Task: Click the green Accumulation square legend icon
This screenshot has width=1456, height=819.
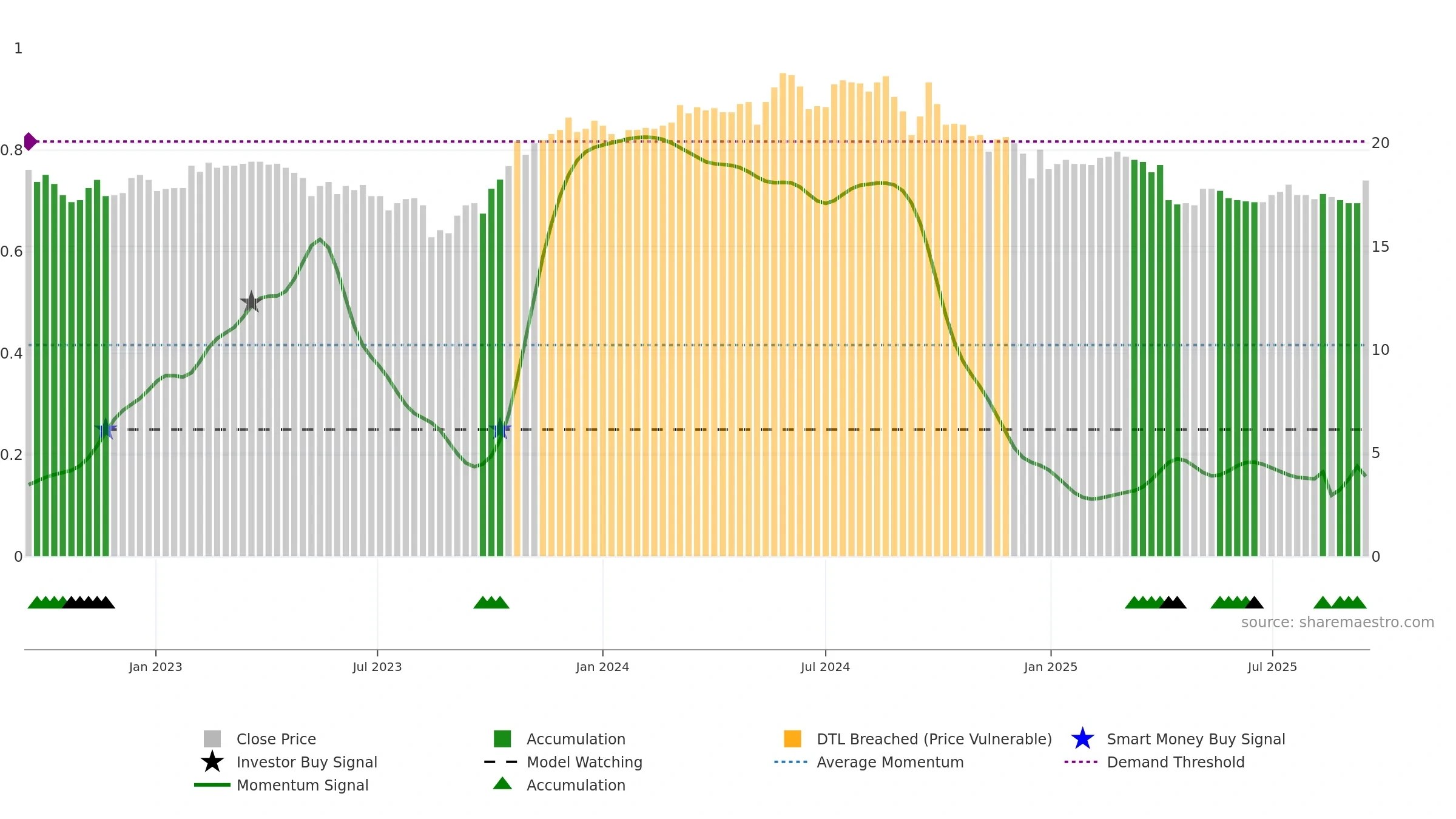Action: (502, 739)
